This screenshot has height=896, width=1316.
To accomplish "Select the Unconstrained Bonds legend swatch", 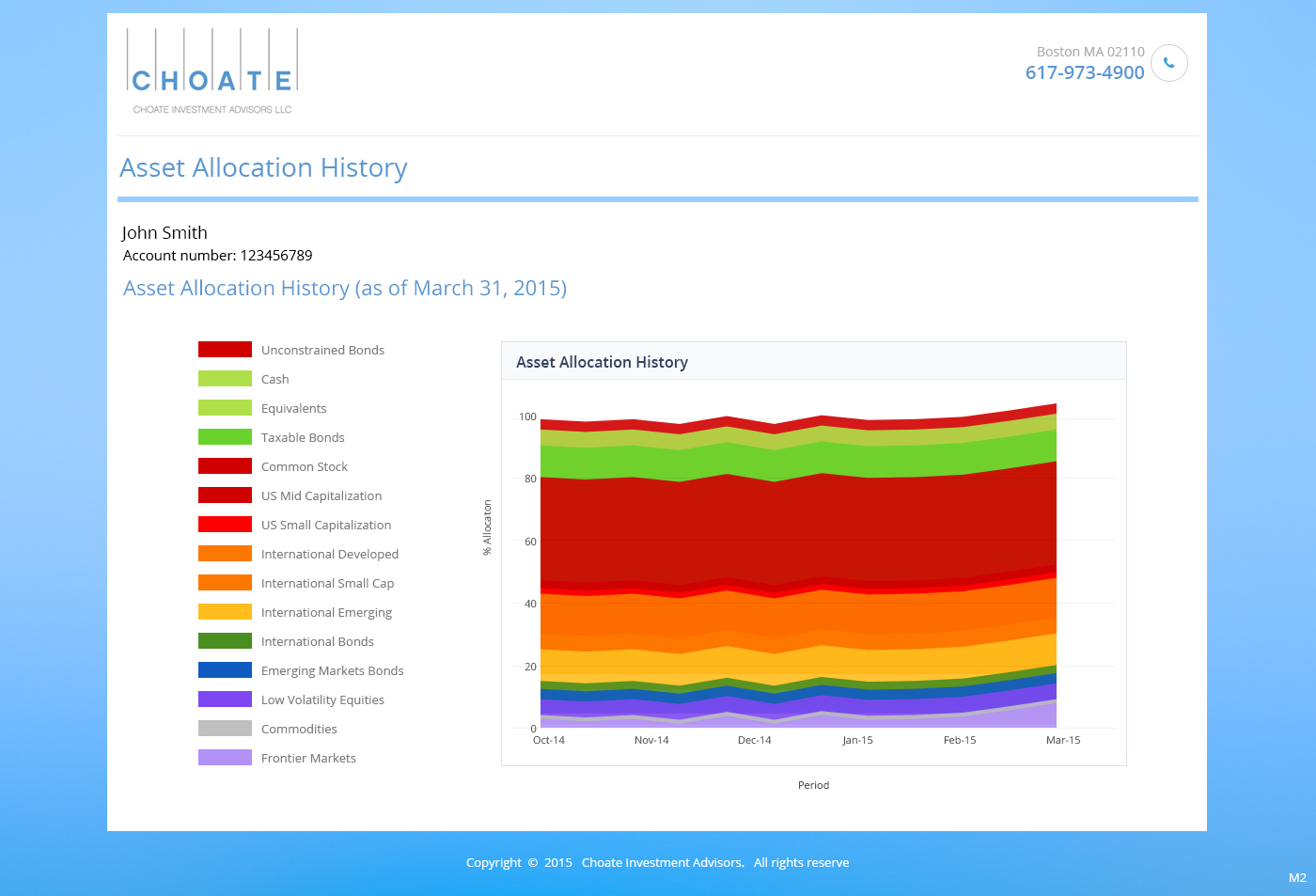I will click(x=225, y=349).
